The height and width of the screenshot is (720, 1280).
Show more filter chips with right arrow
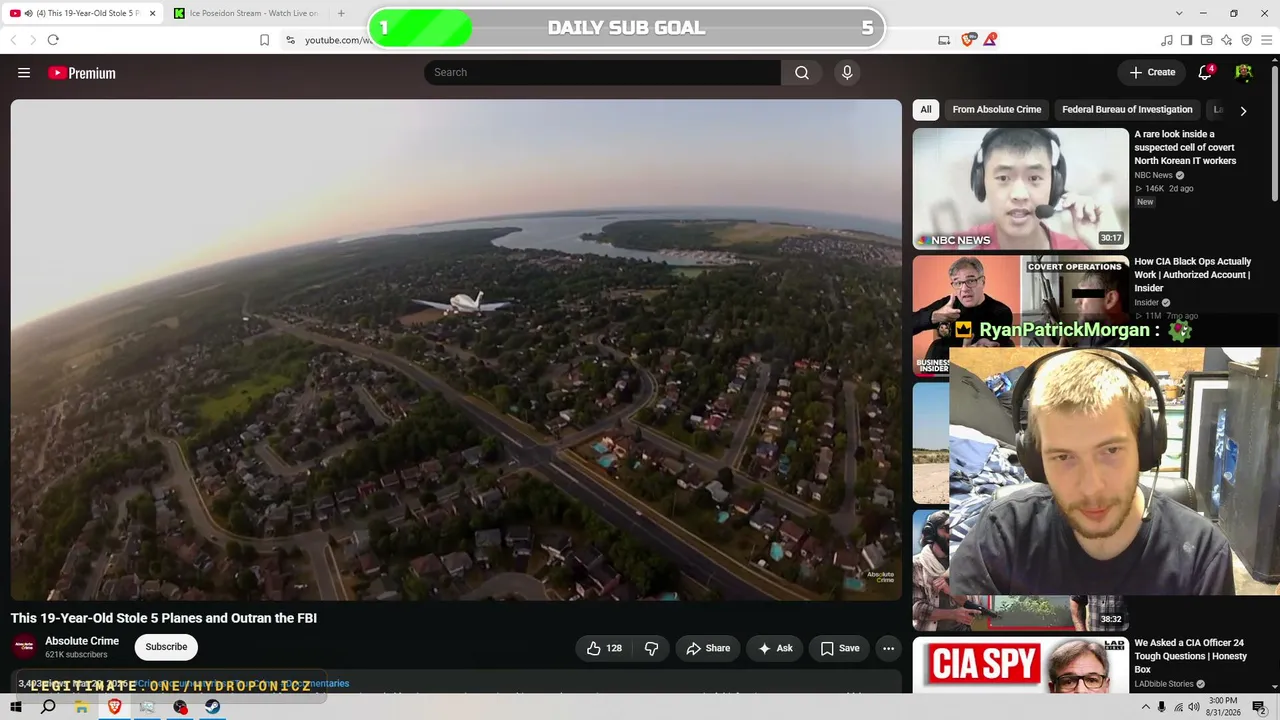[x=1243, y=110]
